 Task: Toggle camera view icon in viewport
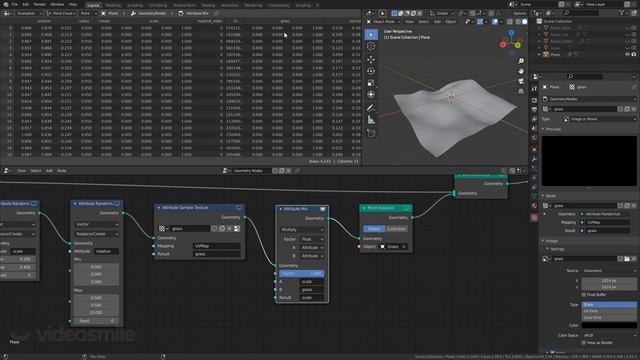click(521, 81)
